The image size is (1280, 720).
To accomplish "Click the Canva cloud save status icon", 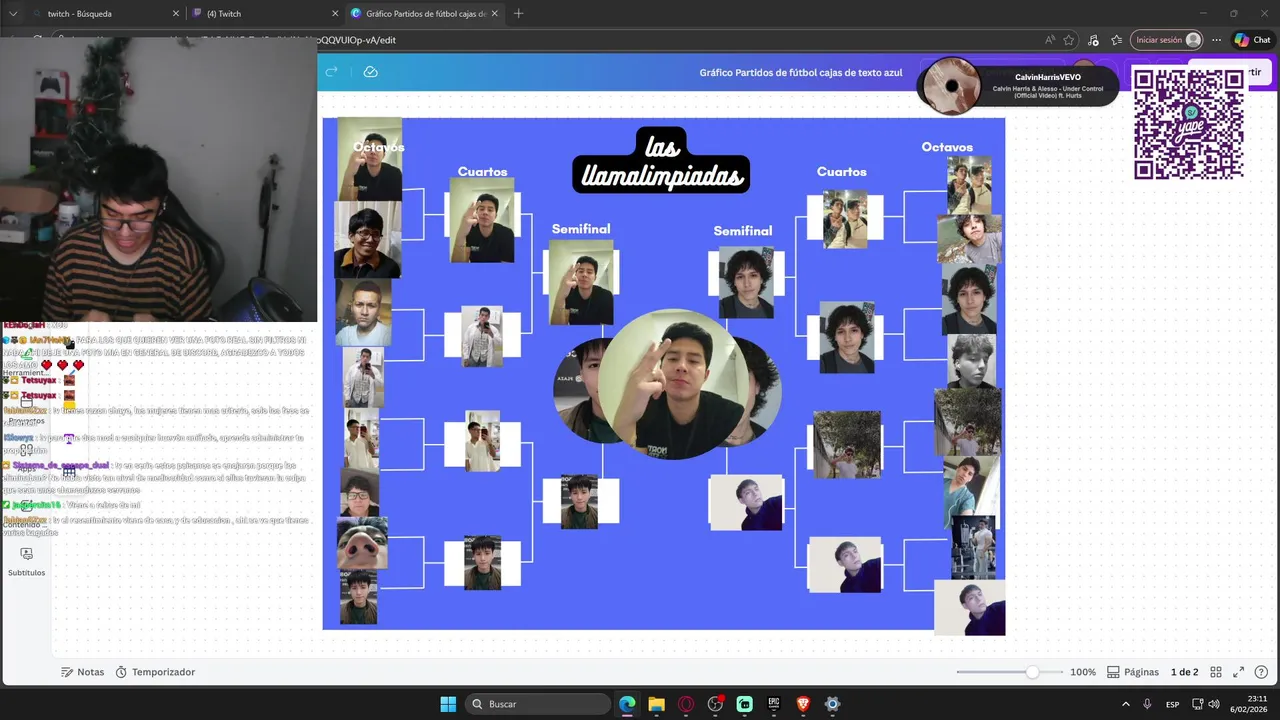I will pyautogui.click(x=370, y=72).
